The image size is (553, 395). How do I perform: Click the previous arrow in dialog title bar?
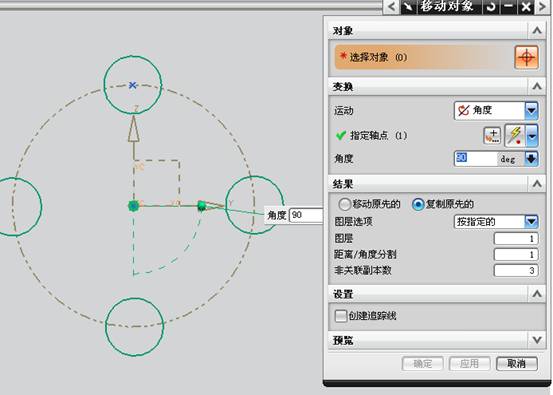(x=391, y=7)
